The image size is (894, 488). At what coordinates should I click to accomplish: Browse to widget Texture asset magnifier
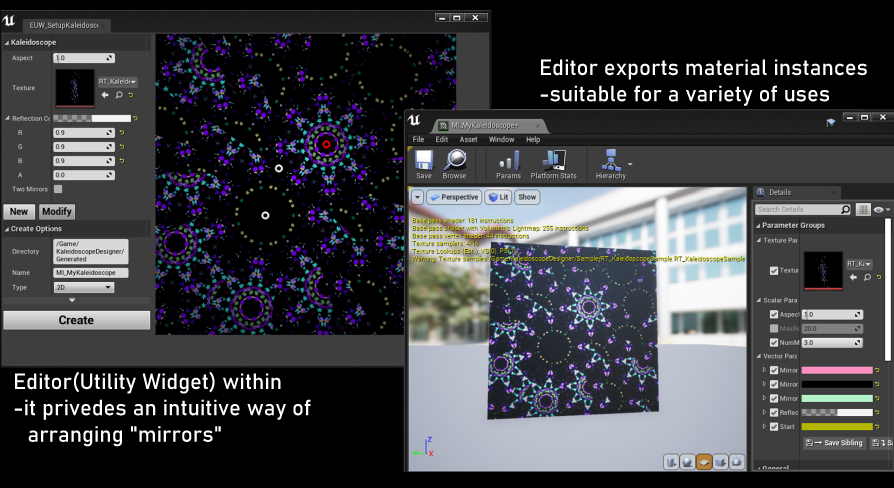119,95
